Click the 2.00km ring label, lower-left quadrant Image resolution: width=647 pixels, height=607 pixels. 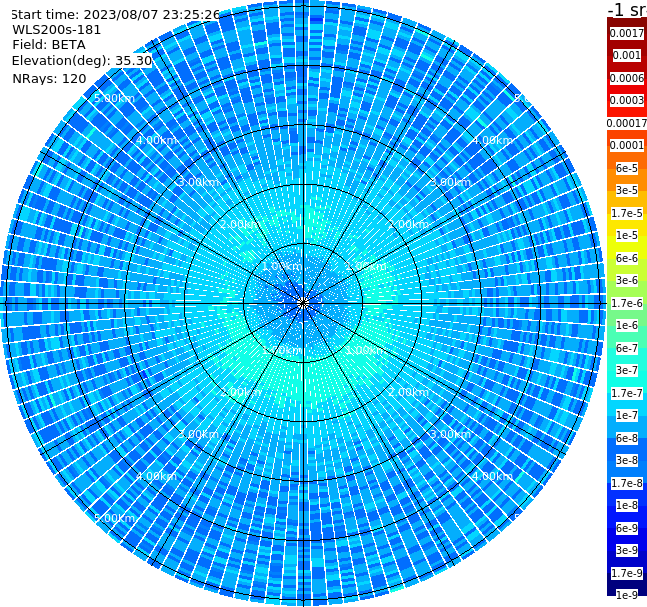pos(241,392)
